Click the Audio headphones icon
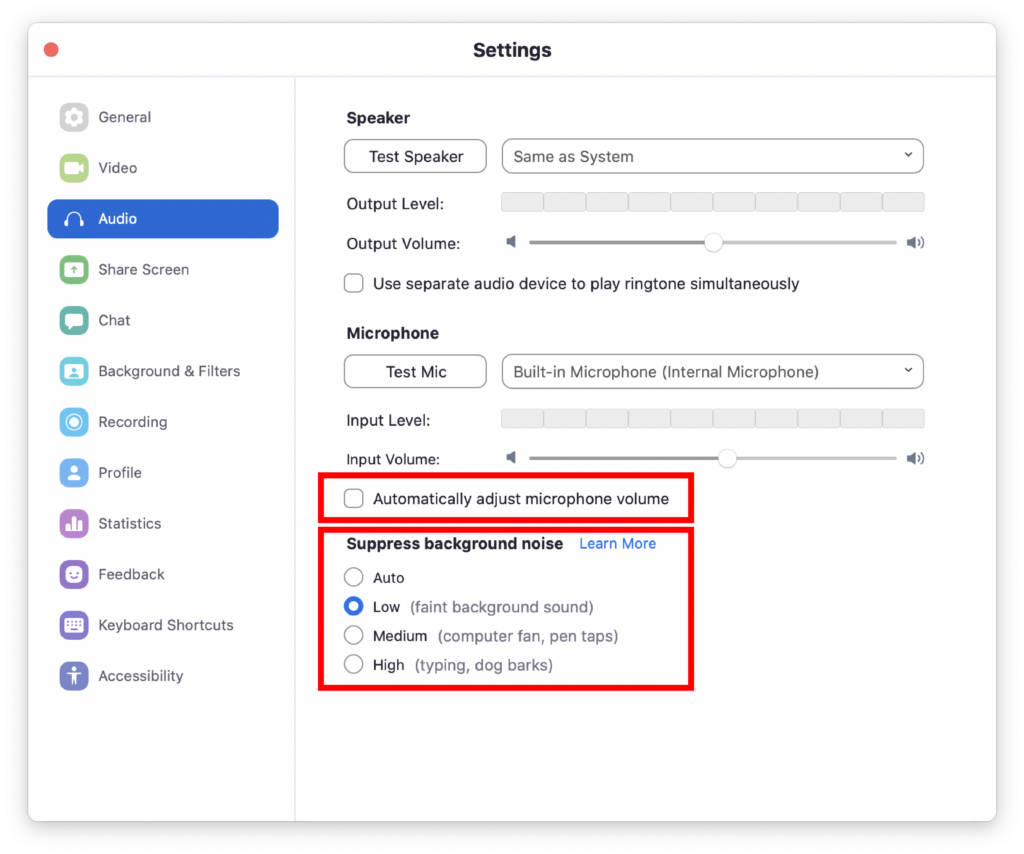 pyautogui.click(x=74, y=219)
